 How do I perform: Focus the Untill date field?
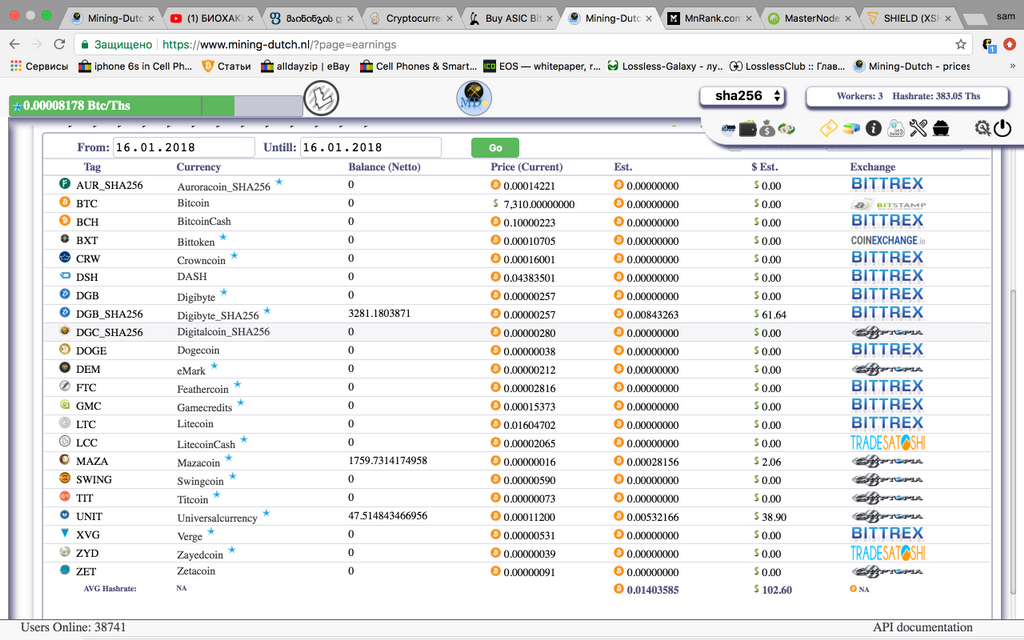pyautogui.click(x=370, y=147)
